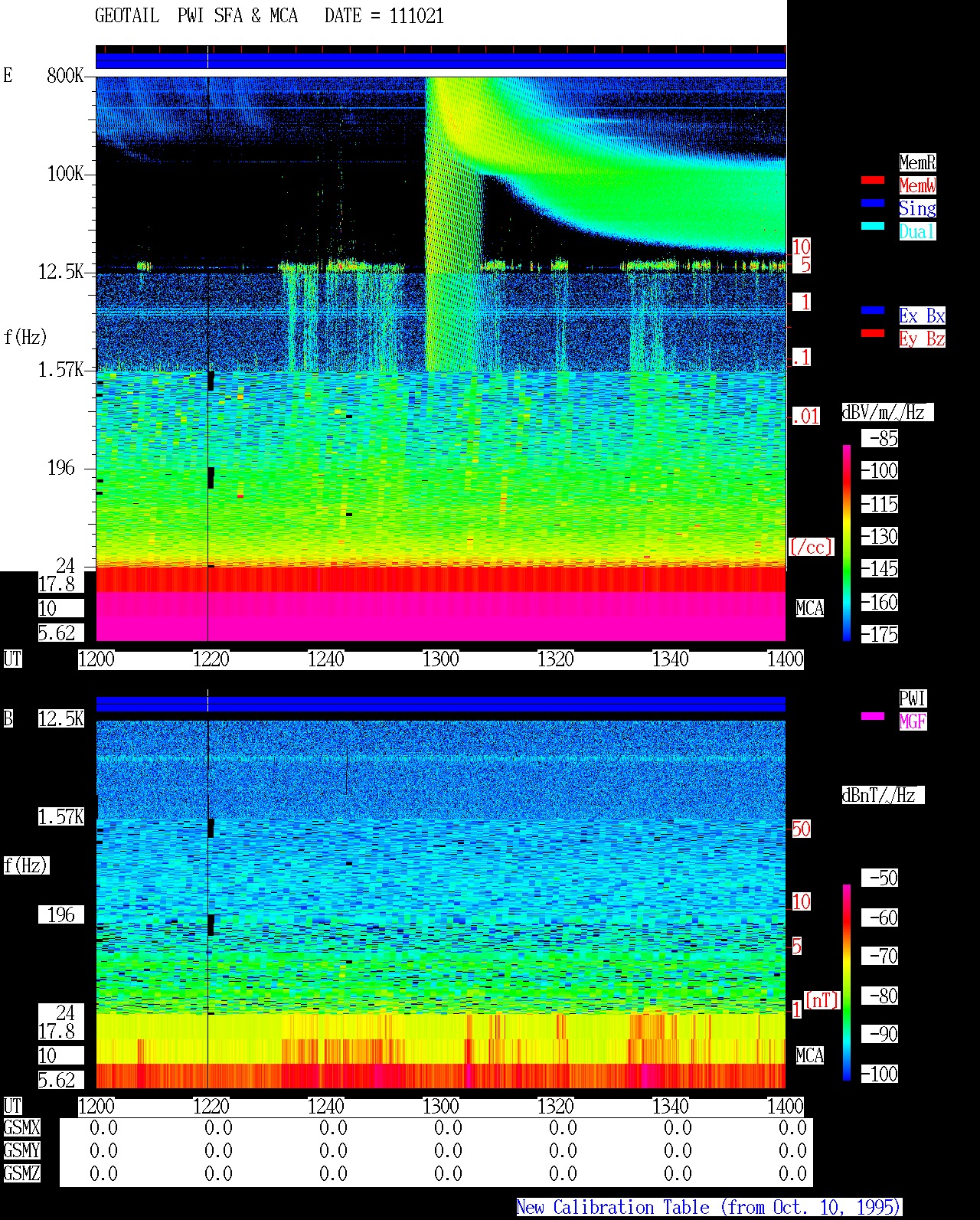Click the dBV/m/√Hz unit label
The width and height of the screenshot is (980, 1220).
(x=887, y=412)
